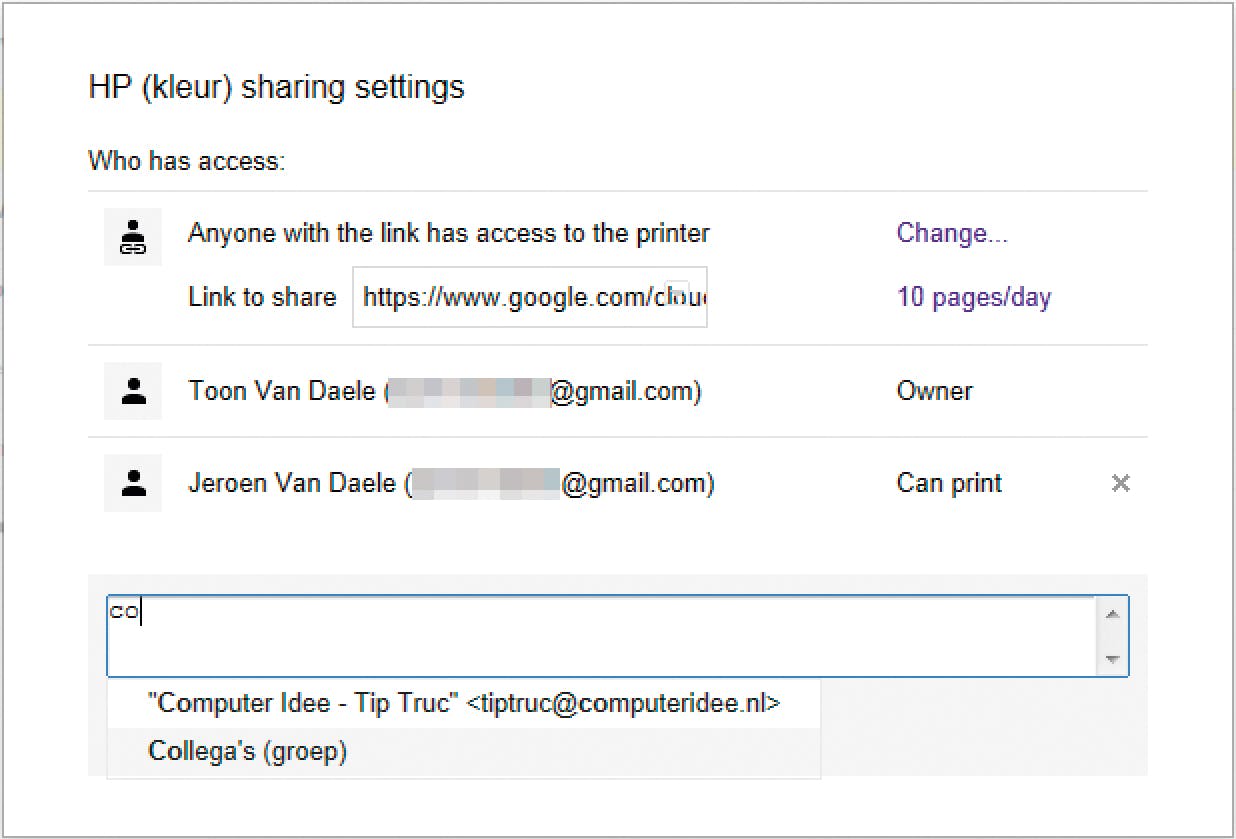This screenshot has height=839, width=1236.
Task: Click scroll-down arrow in invite box
Action: [x=1112, y=661]
